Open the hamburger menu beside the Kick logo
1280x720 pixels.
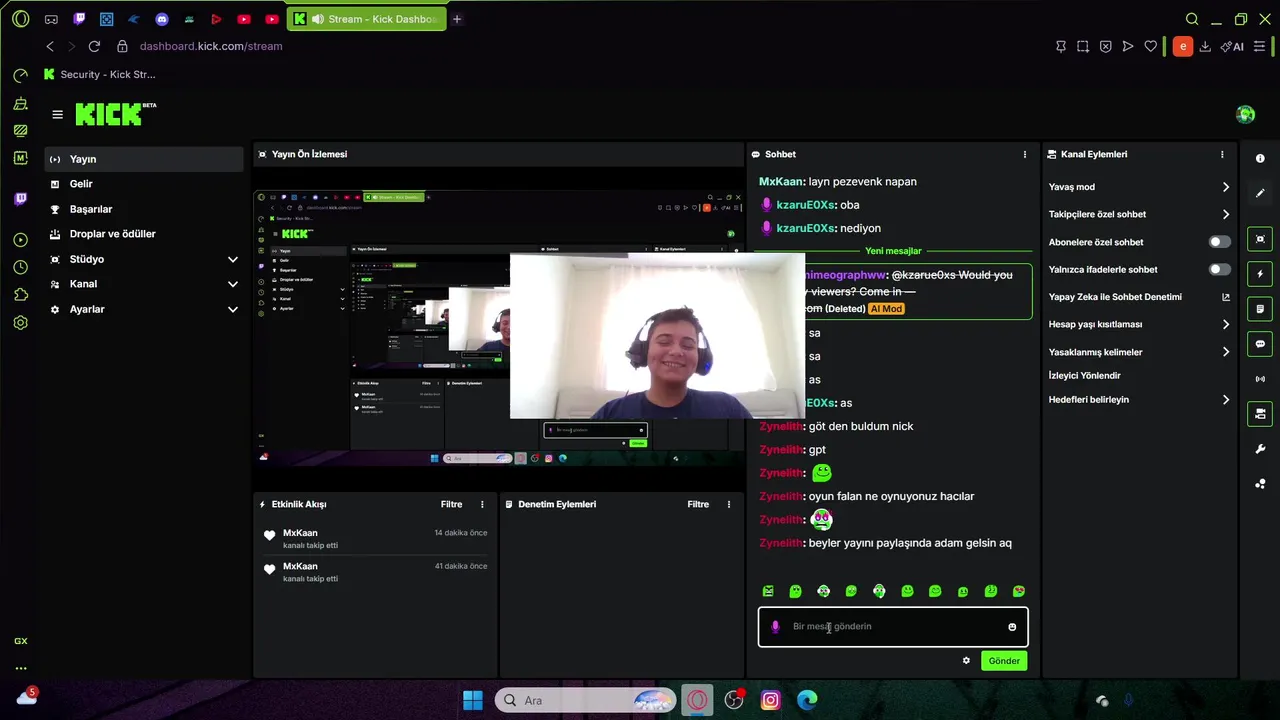[x=57, y=115]
